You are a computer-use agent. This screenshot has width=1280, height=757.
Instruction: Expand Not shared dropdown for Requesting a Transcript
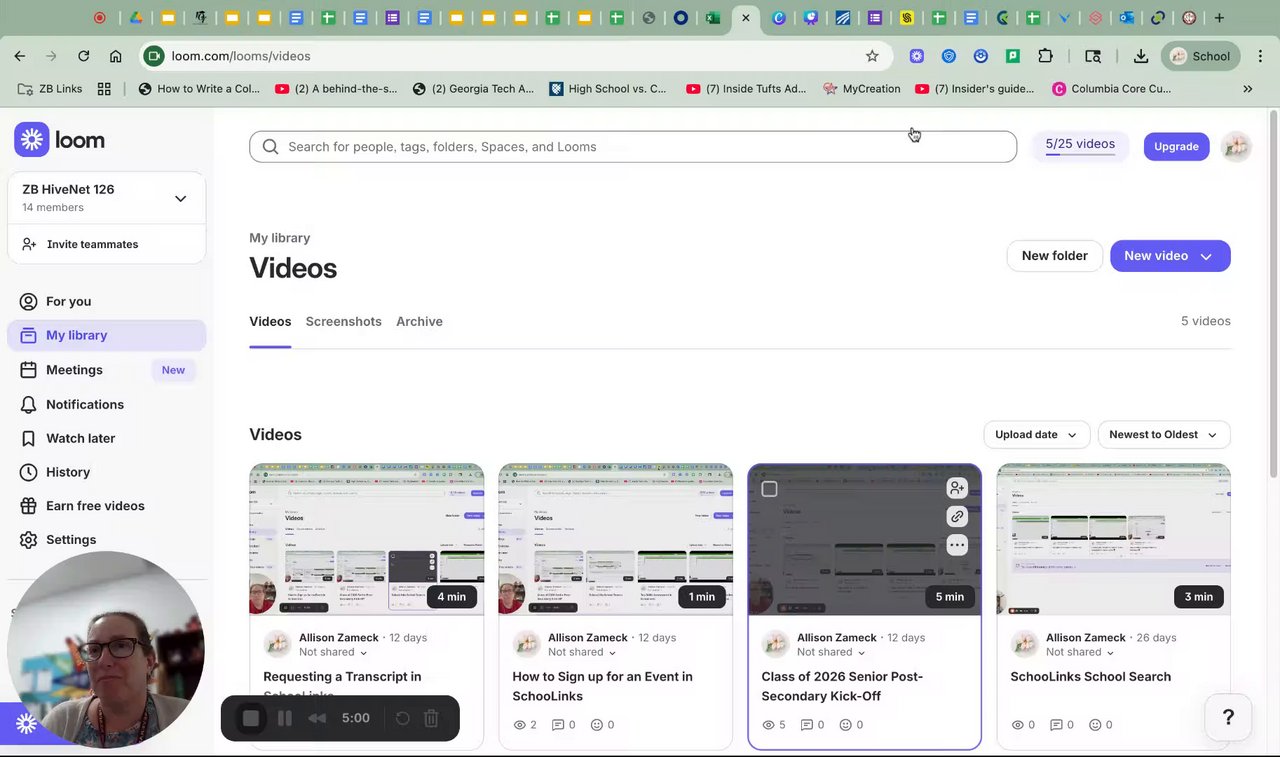(333, 652)
